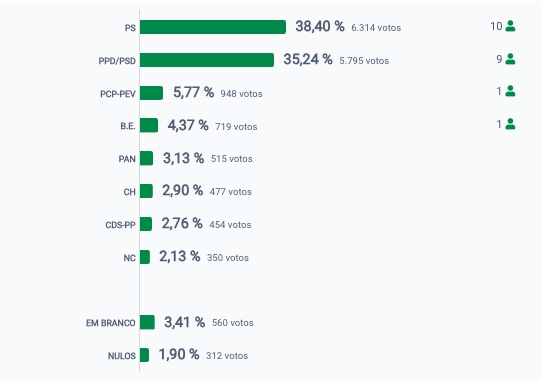Click the 10 seats count for PS
Viewport: 549px width, 387px height.
pyautogui.click(x=496, y=26)
